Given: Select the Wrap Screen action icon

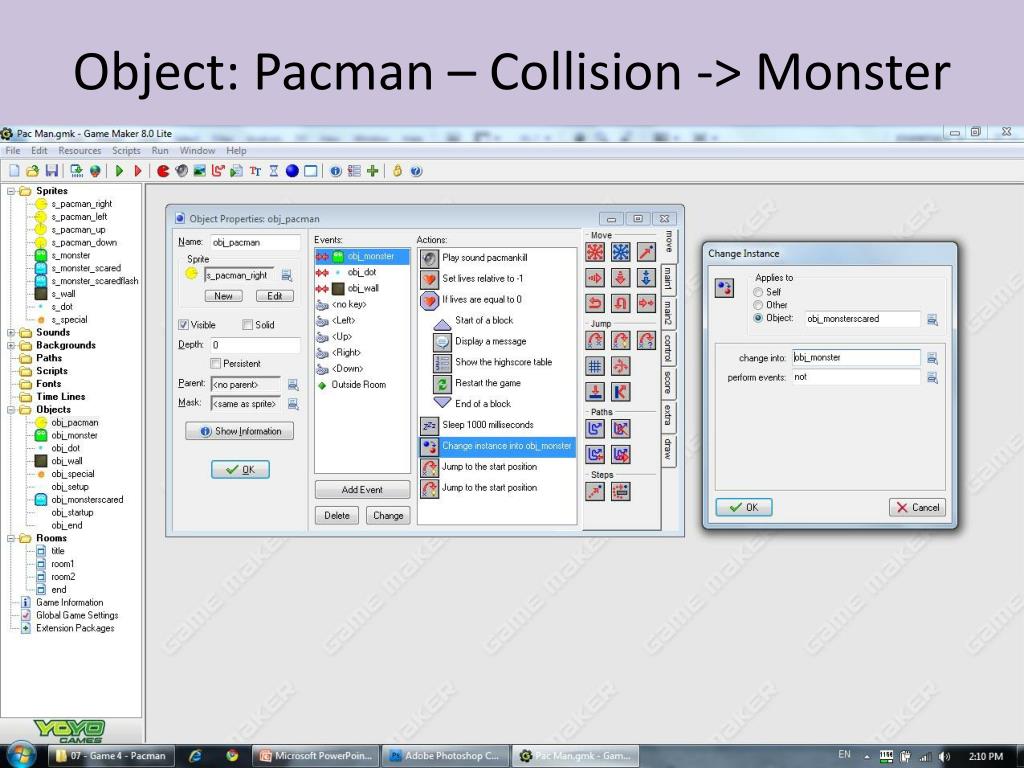Looking at the screenshot, I should click(620, 366).
